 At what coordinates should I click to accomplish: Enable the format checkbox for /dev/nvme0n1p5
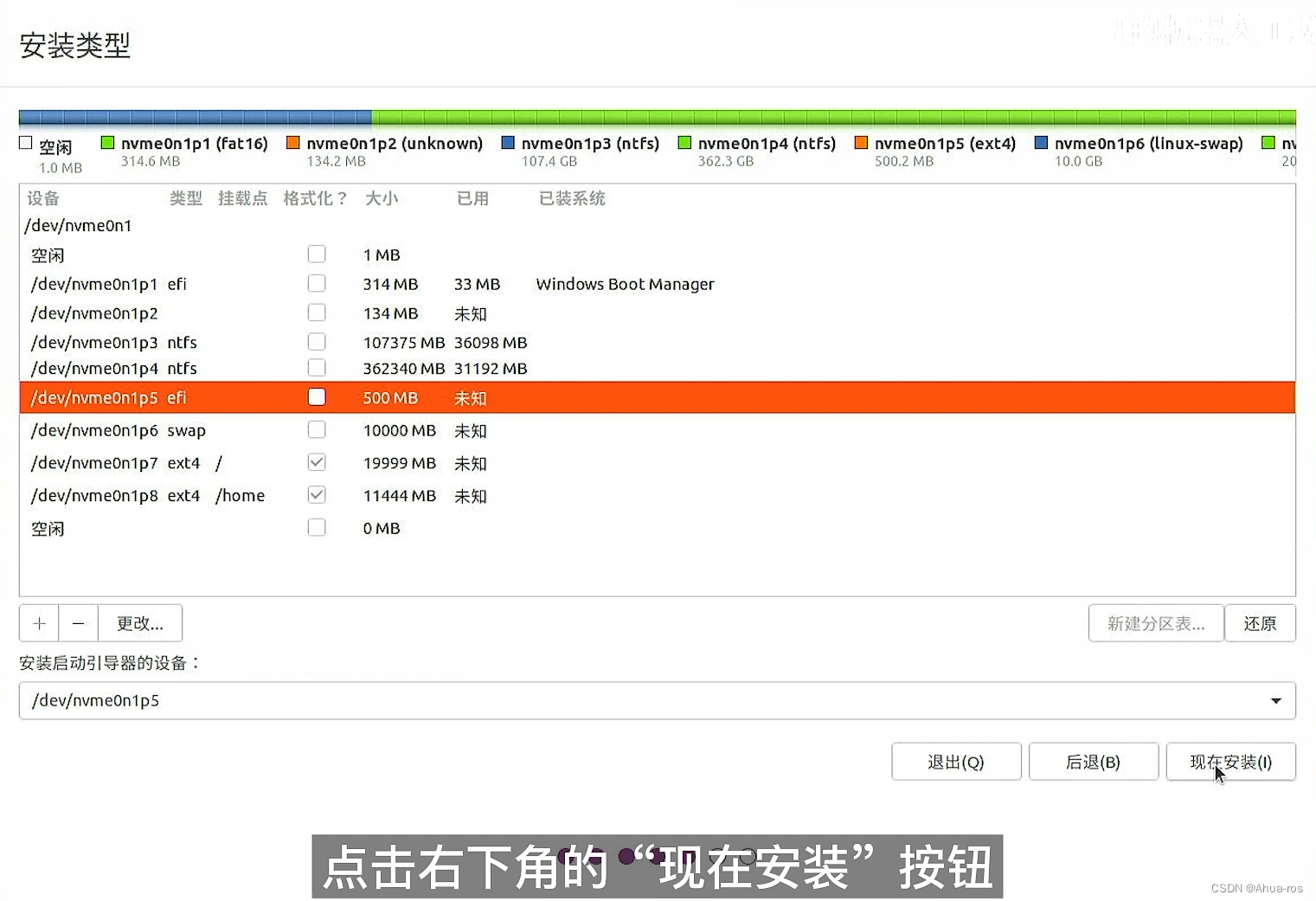click(317, 396)
